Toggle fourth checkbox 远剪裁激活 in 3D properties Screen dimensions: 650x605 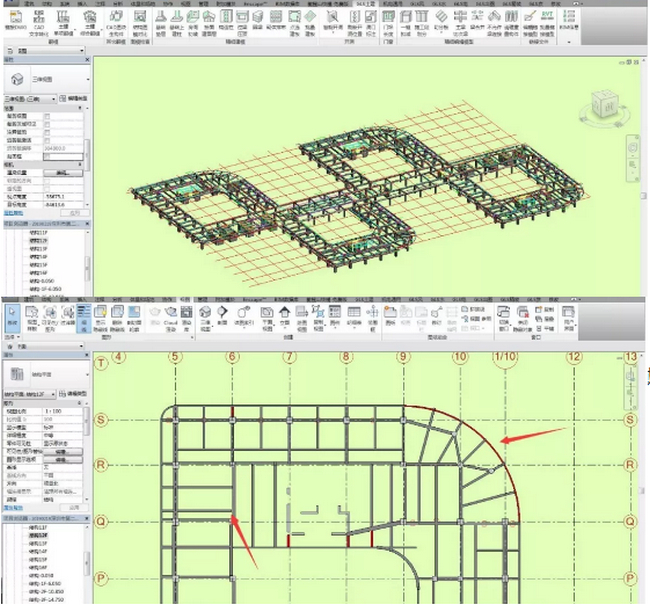point(47,141)
